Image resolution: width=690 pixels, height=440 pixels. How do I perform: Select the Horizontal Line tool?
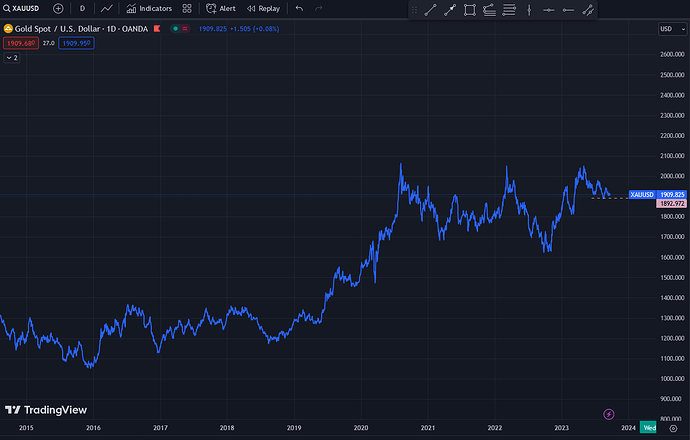pos(548,10)
